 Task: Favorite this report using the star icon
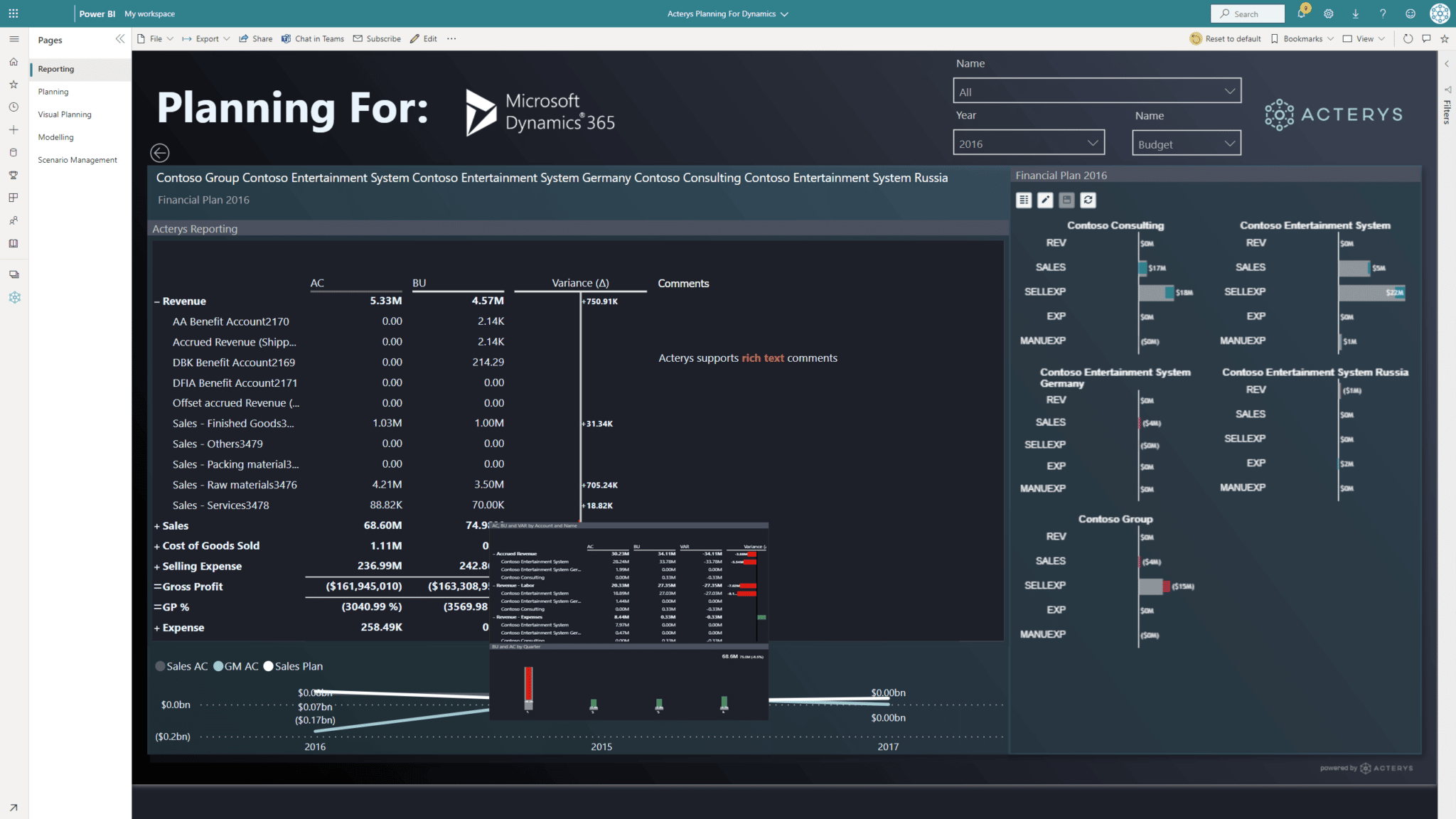(x=1445, y=38)
